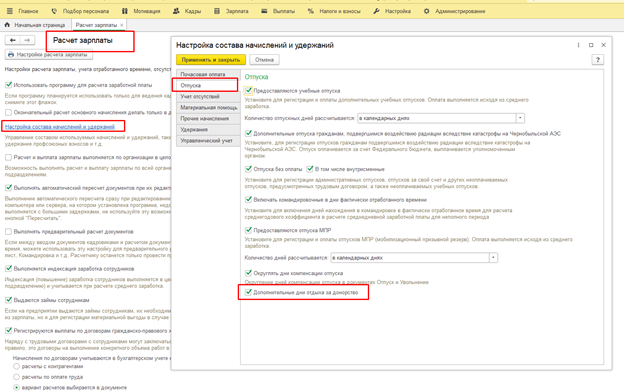The width and height of the screenshot is (624, 391).
Task: Toggle Регистрируются выплаты по договорам гражданско-правового
Action: point(8,331)
